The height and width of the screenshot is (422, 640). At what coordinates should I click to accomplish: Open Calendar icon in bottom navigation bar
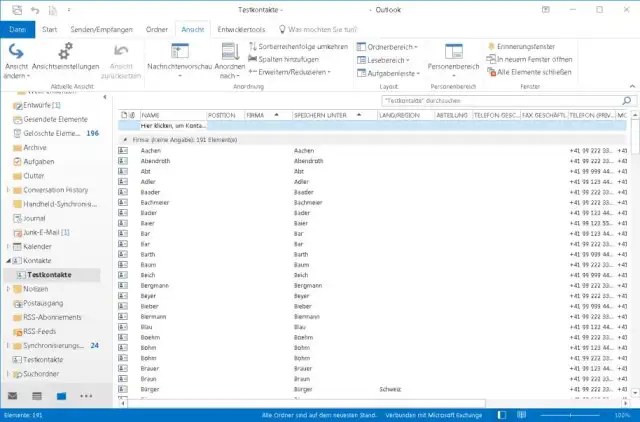pos(37,396)
